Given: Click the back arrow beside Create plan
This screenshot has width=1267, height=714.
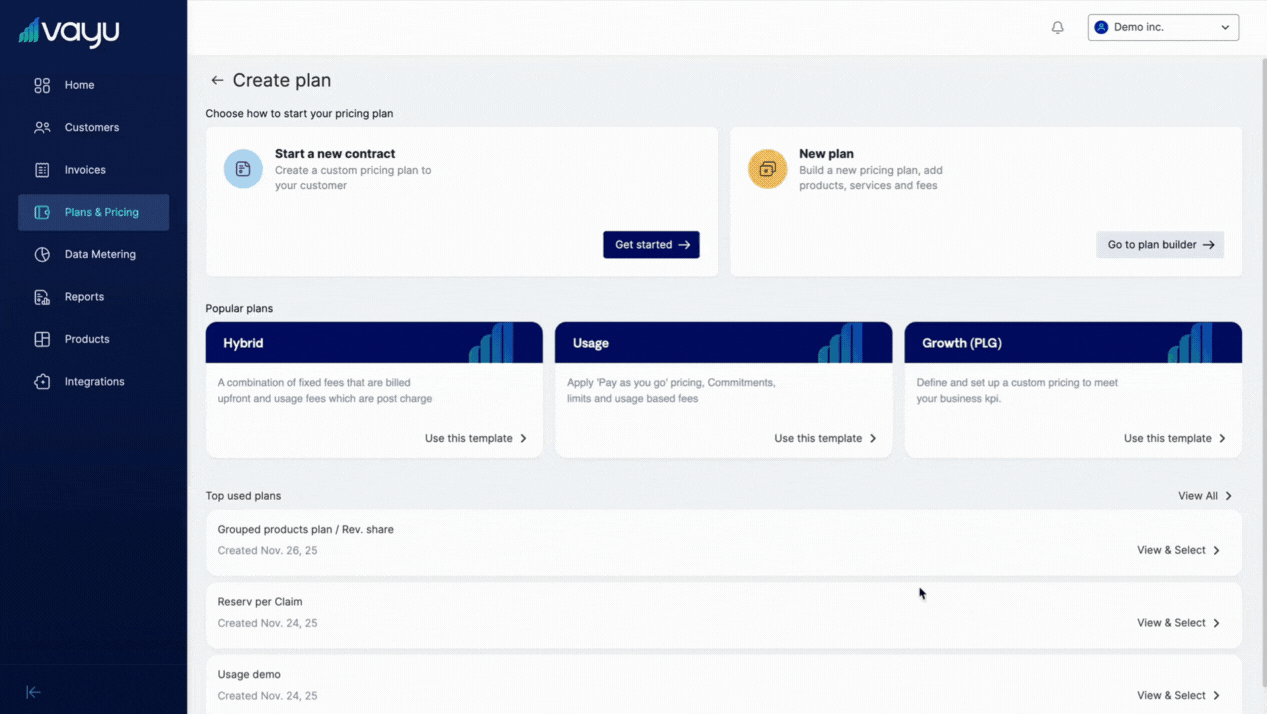Looking at the screenshot, I should (217, 80).
